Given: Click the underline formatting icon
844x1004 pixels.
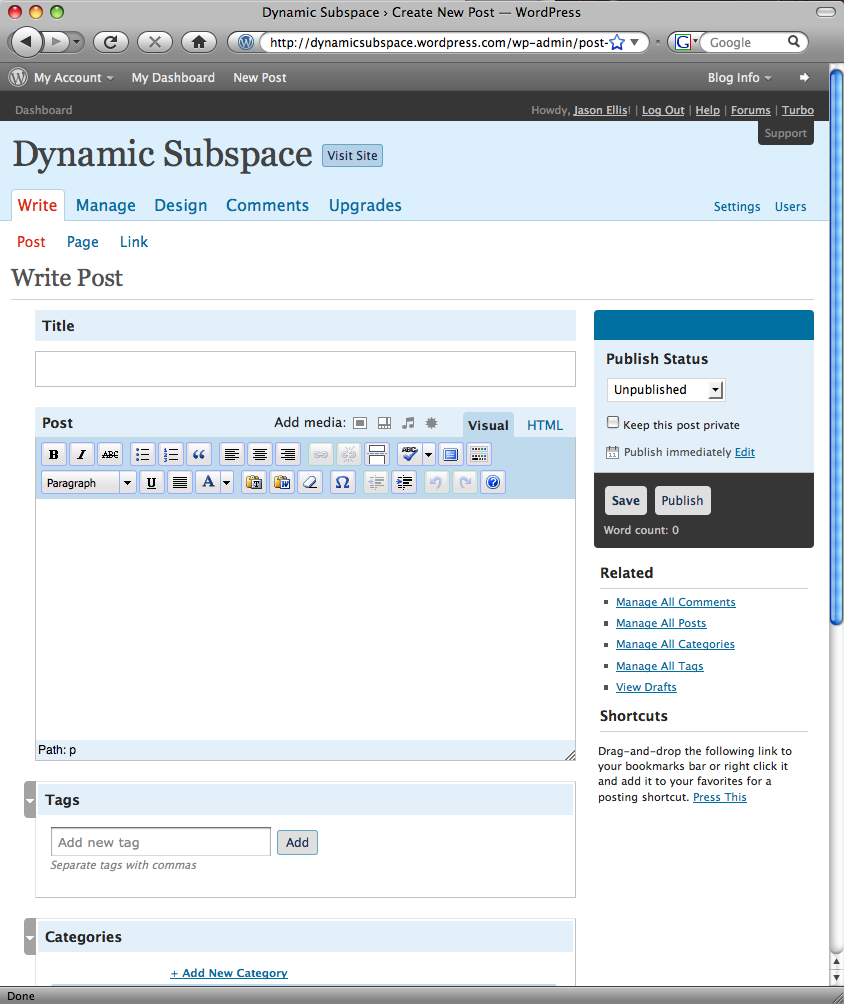Looking at the screenshot, I should click(151, 482).
